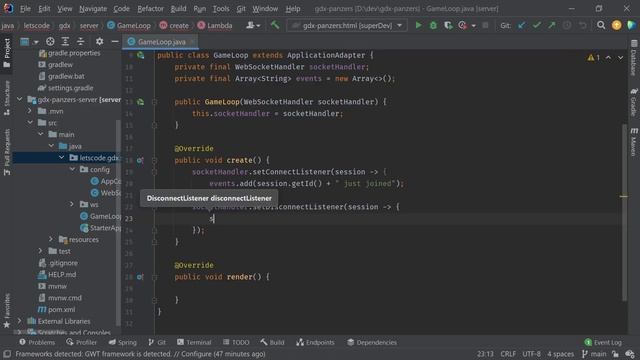Click the UTF-8 encoding widget

(531, 354)
